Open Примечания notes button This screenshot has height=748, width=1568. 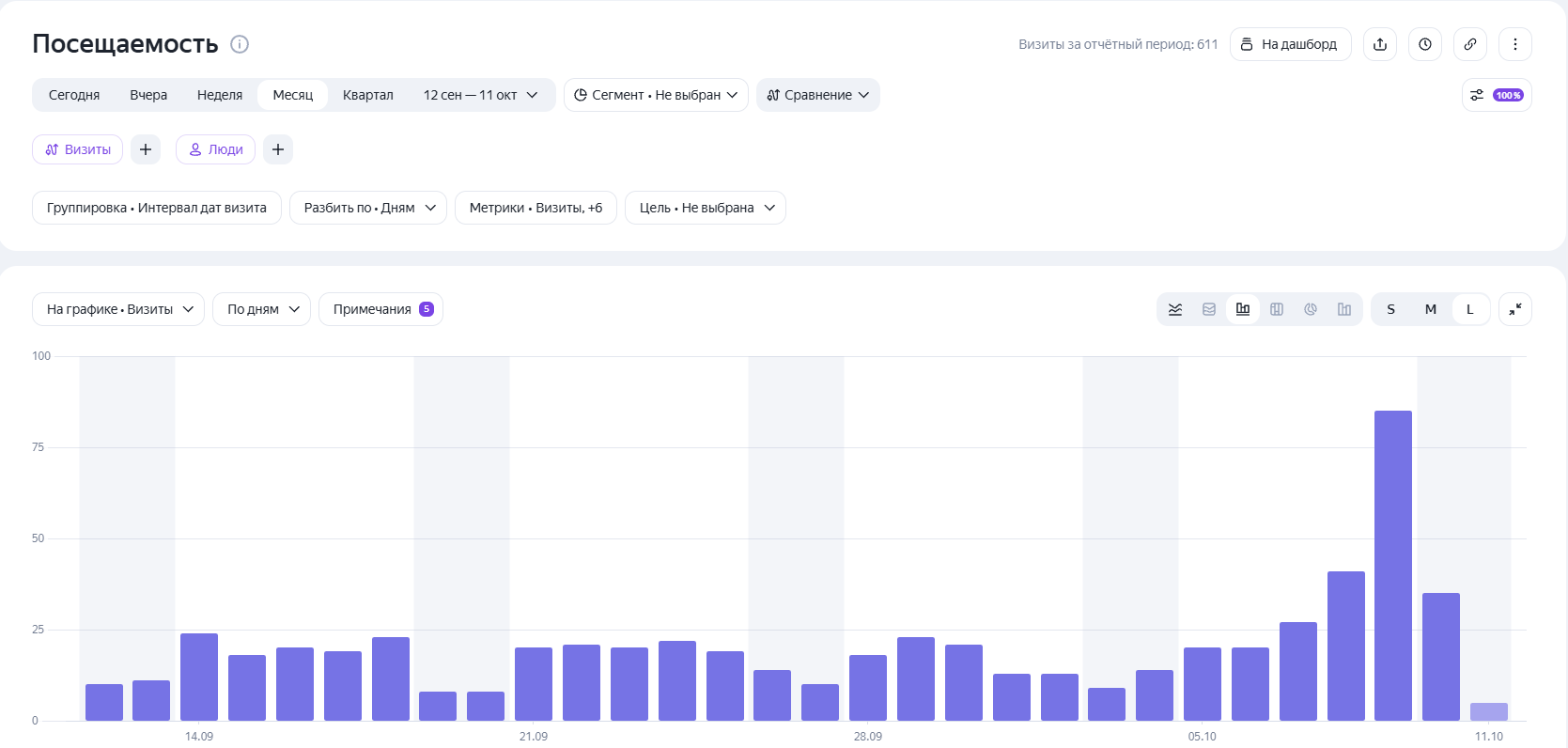[x=381, y=309]
